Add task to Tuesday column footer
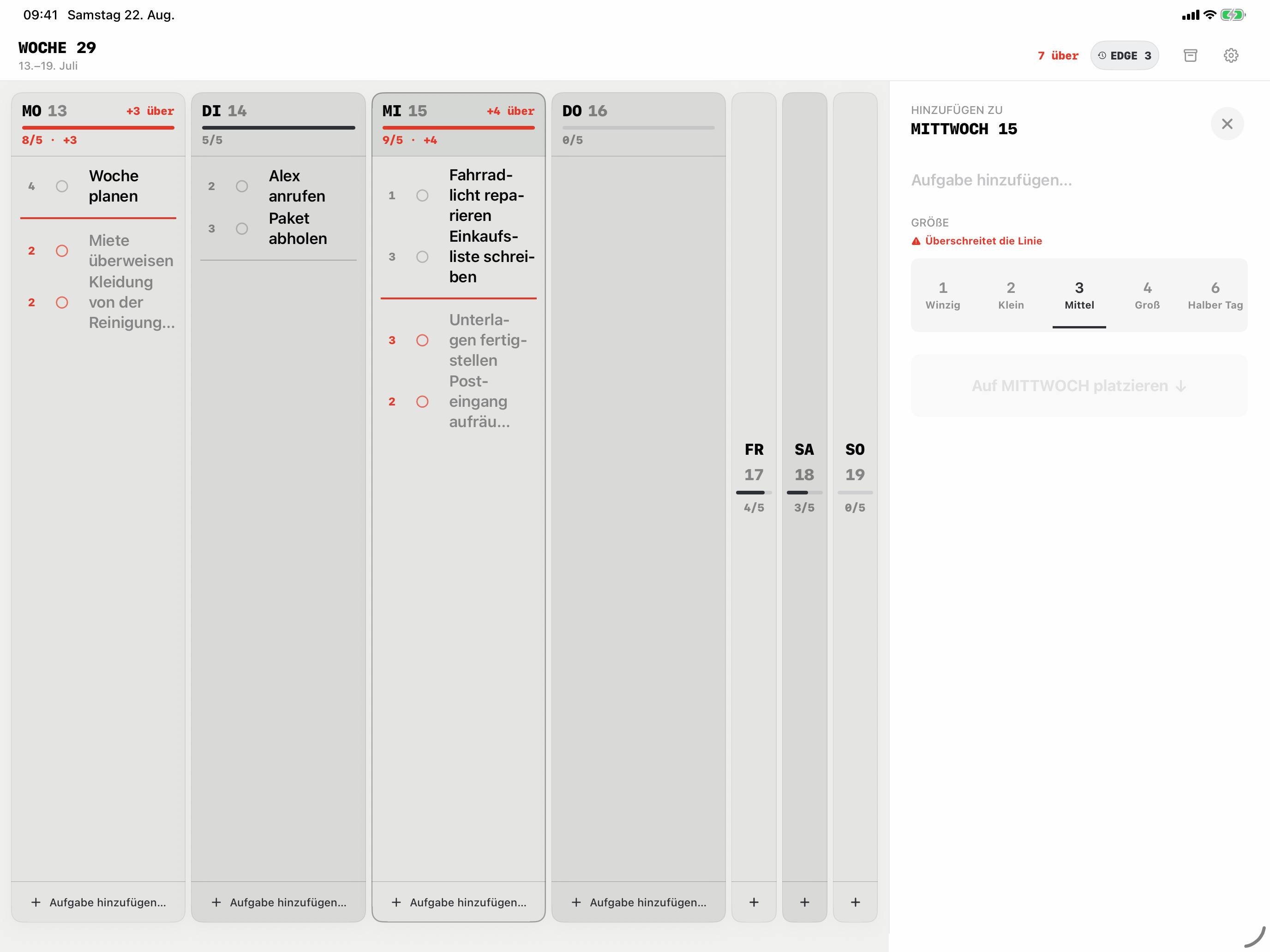Viewport: 1270px width, 952px height. pos(278,902)
